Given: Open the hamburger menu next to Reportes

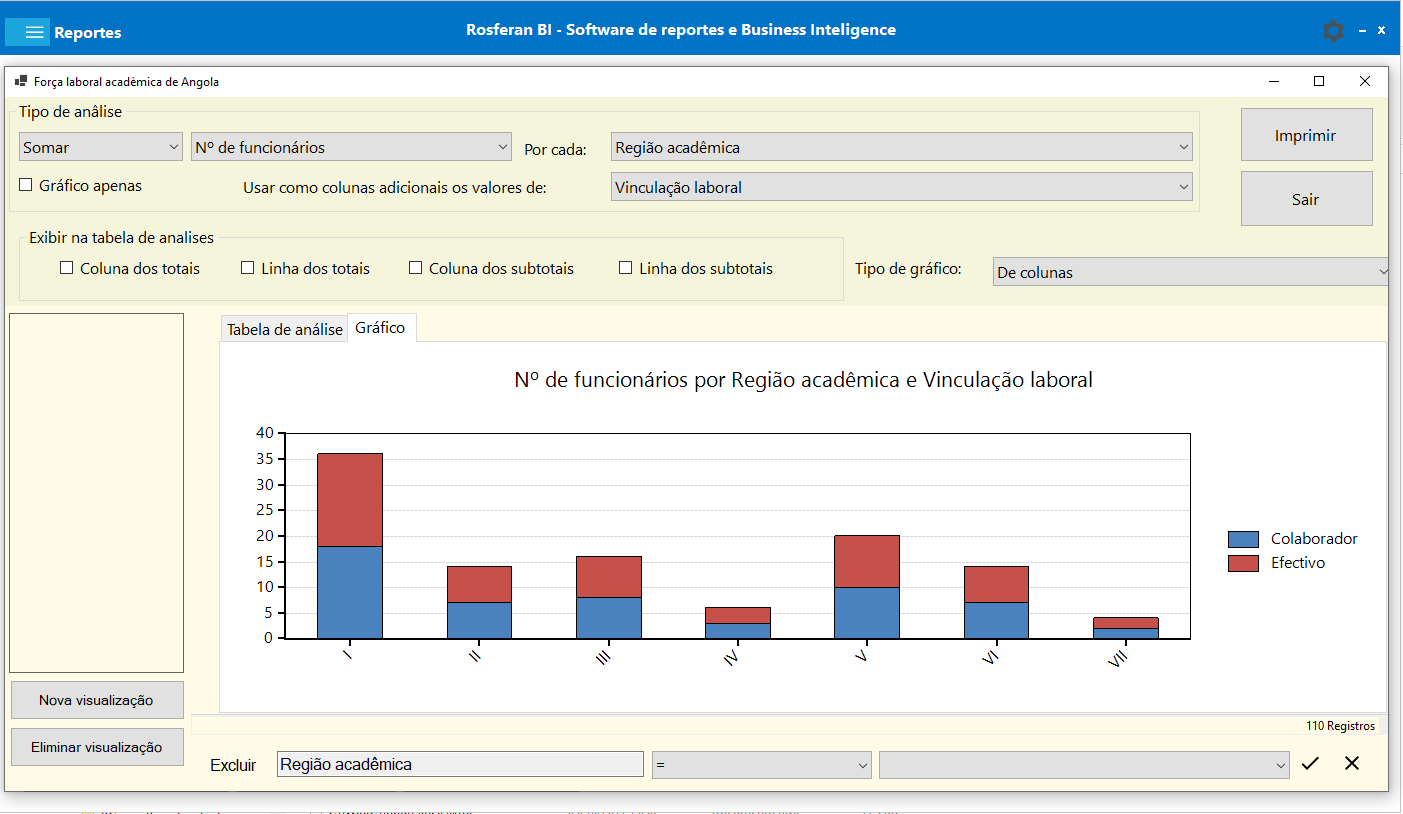Looking at the screenshot, I should 35,32.
